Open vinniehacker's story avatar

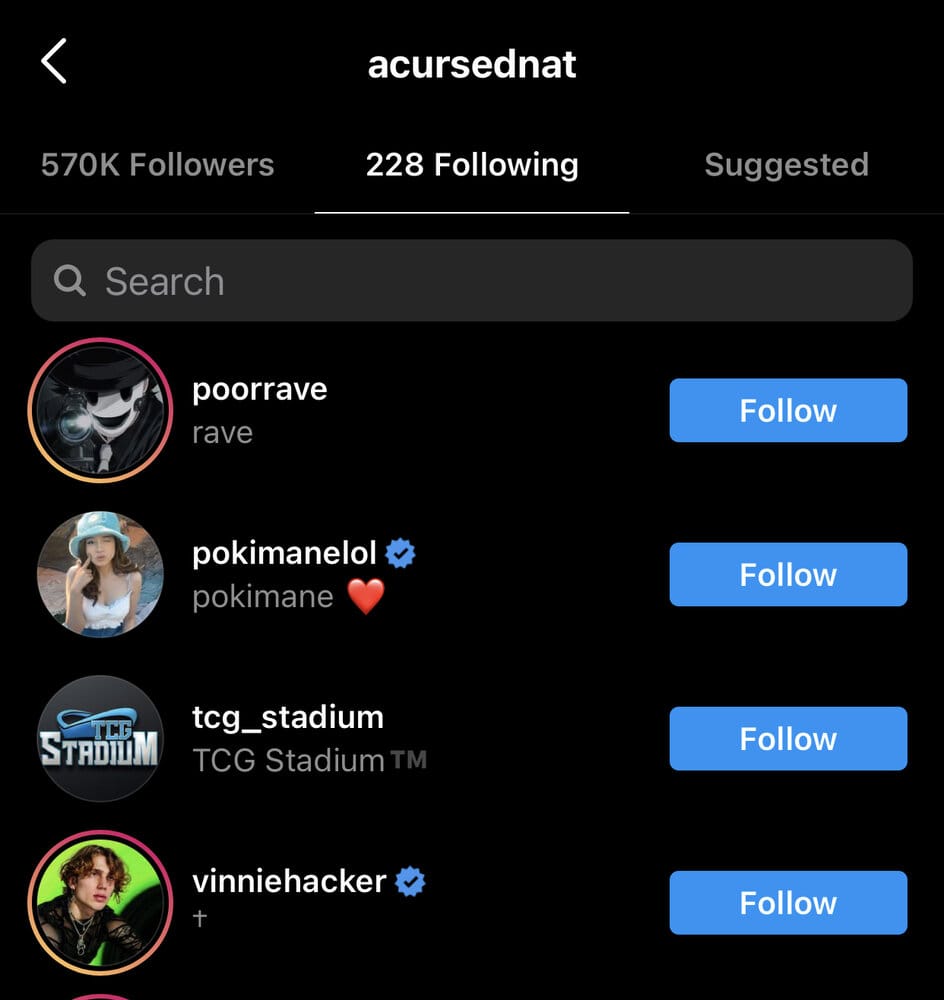point(100,902)
